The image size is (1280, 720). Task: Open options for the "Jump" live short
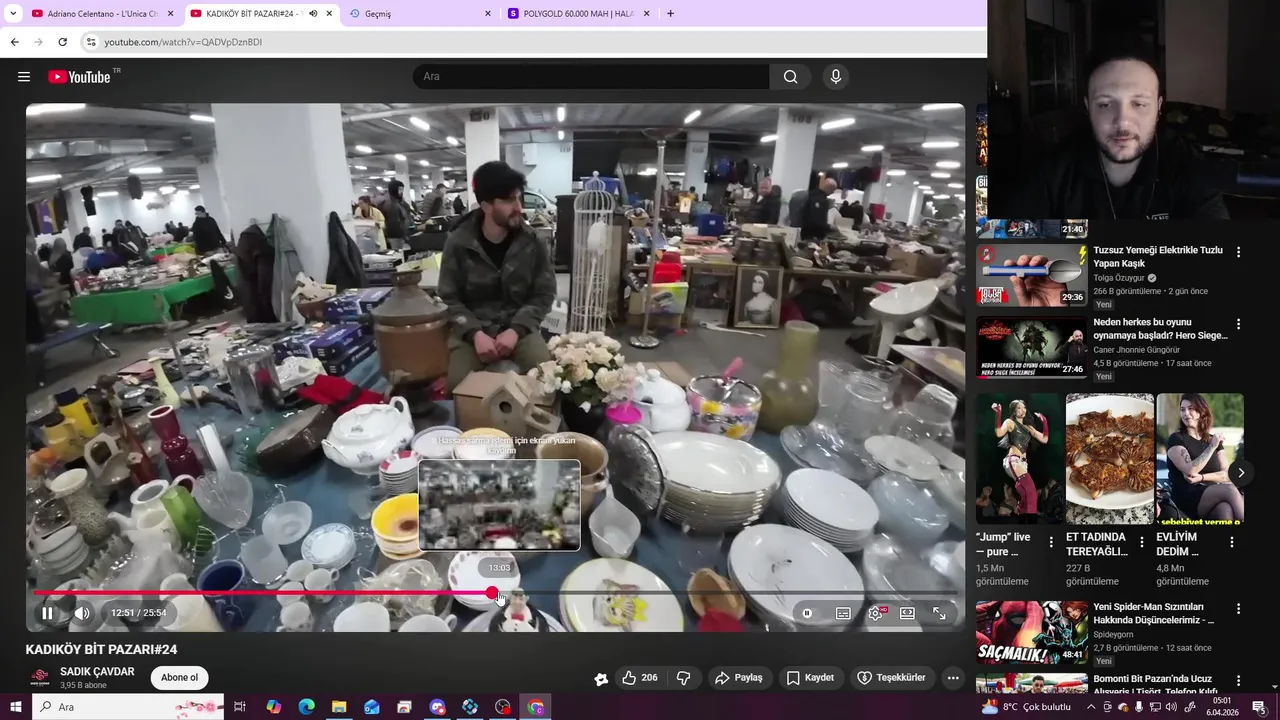click(1051, 542)
